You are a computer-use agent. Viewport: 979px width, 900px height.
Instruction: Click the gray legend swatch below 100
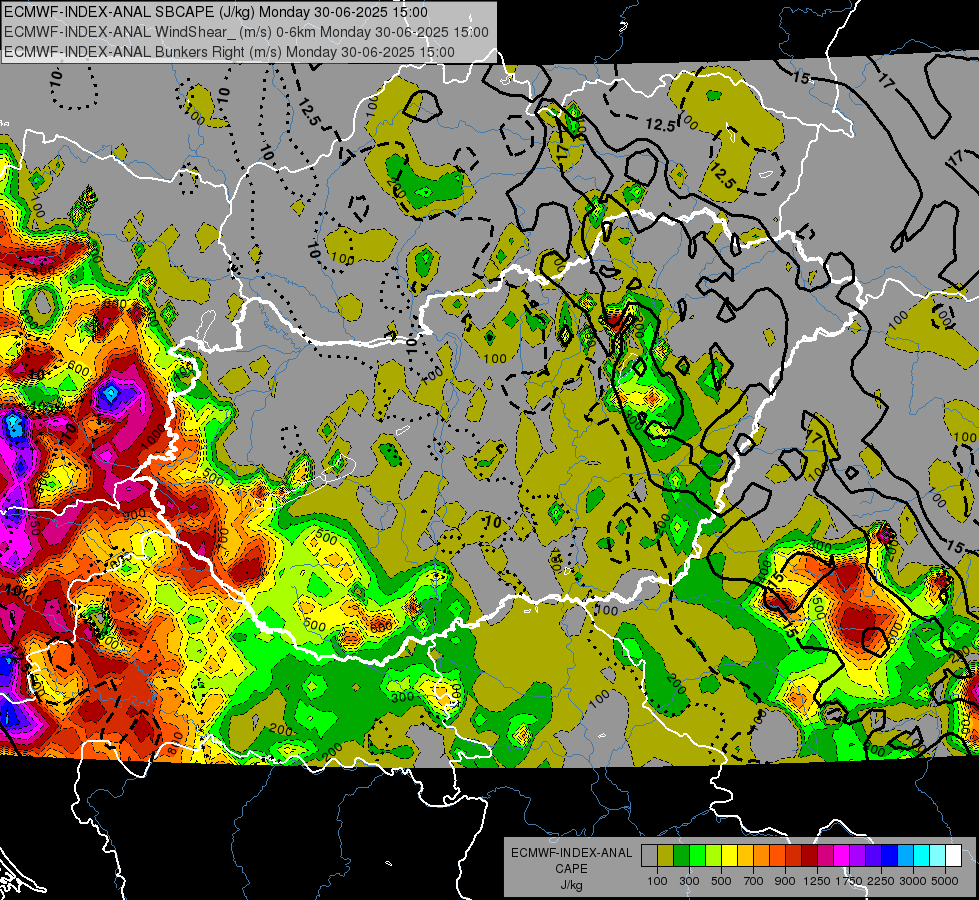click(649, 856)
